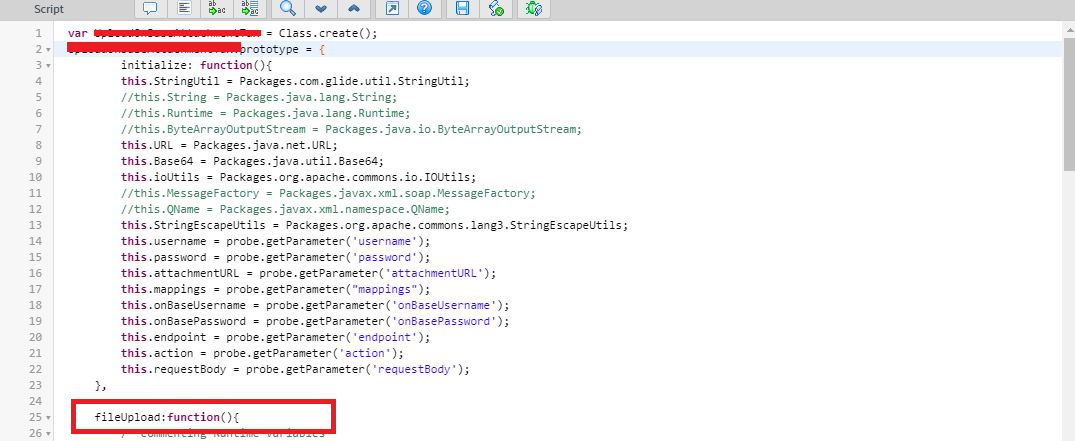
Task: Click the replace icon in toolbar
Action: click(x=216, y=9)
